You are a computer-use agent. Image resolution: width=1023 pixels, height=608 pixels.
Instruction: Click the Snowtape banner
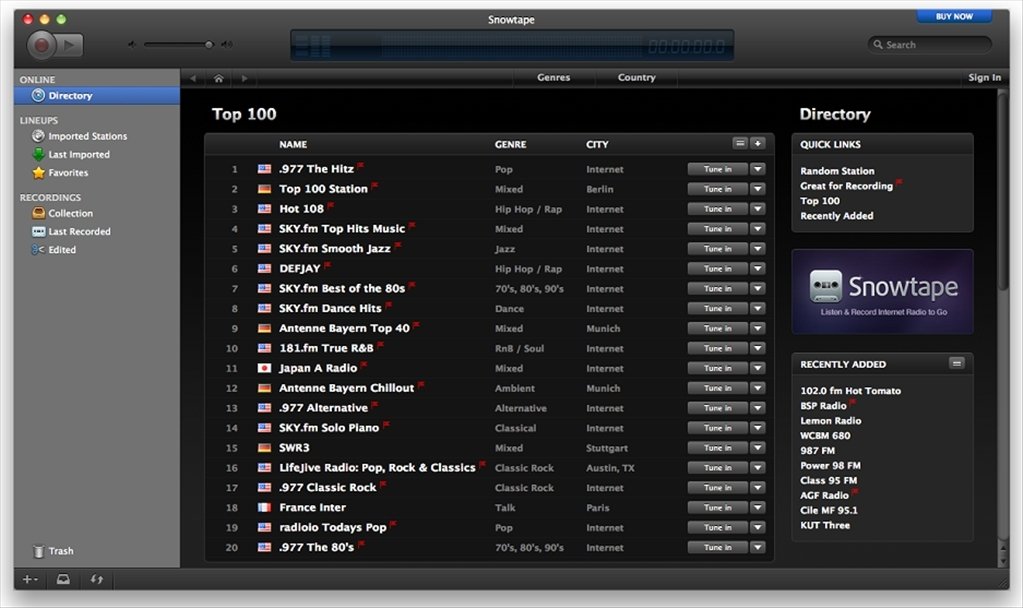[x=882, y=292]
